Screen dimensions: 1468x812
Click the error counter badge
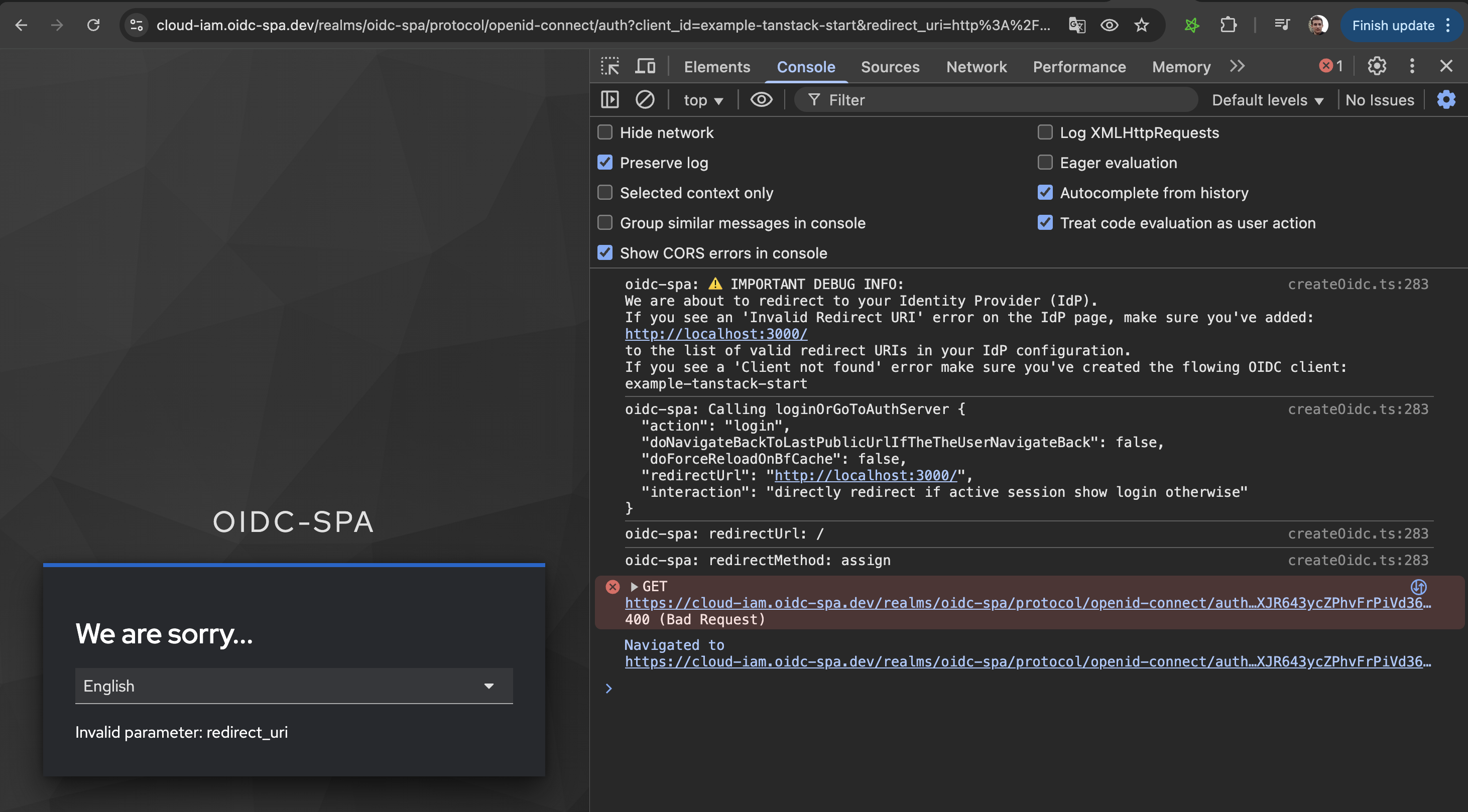tap(1330, 66)
